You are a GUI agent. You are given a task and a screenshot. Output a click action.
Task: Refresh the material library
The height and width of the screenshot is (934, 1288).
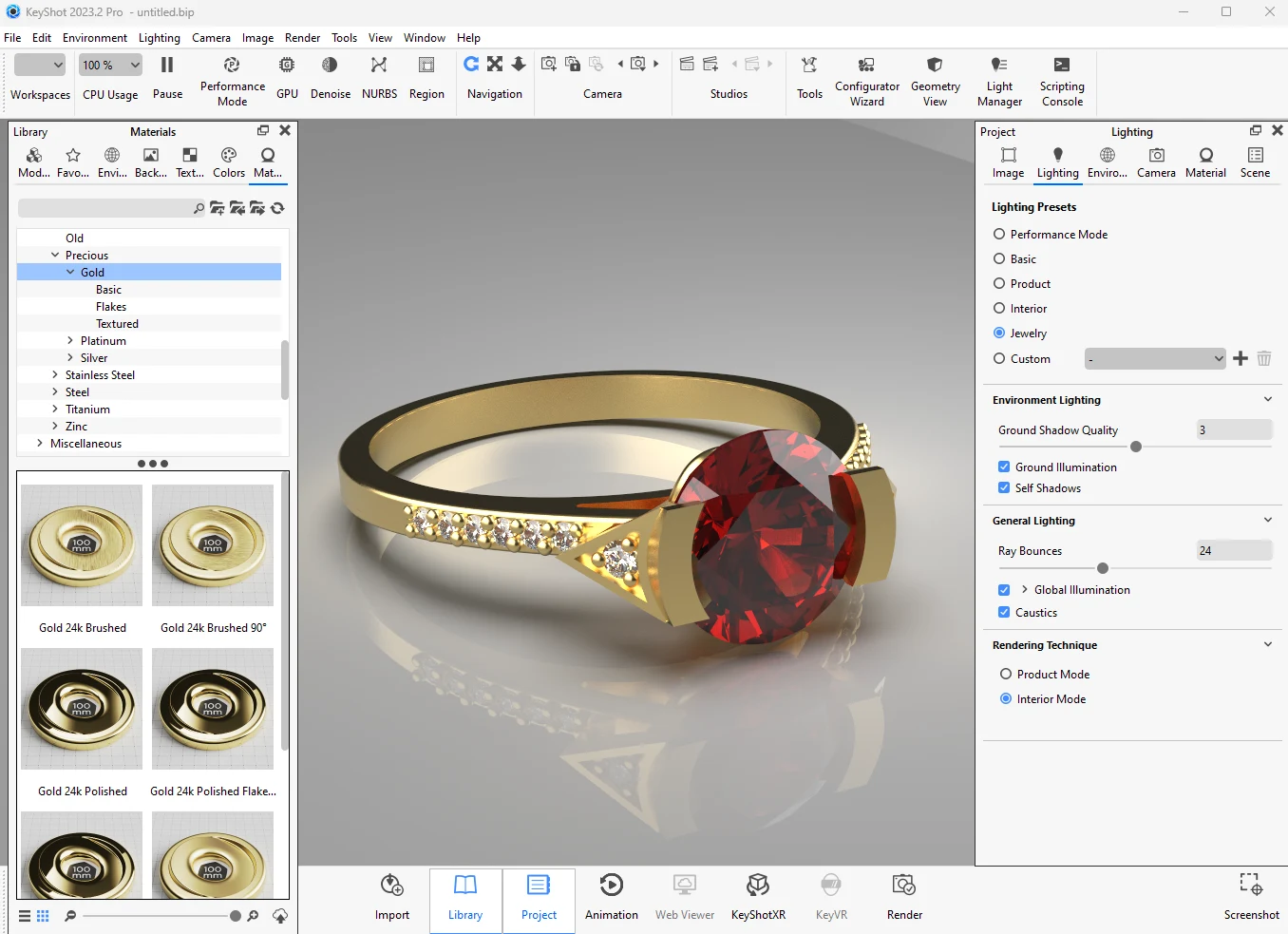pos(277,208)
